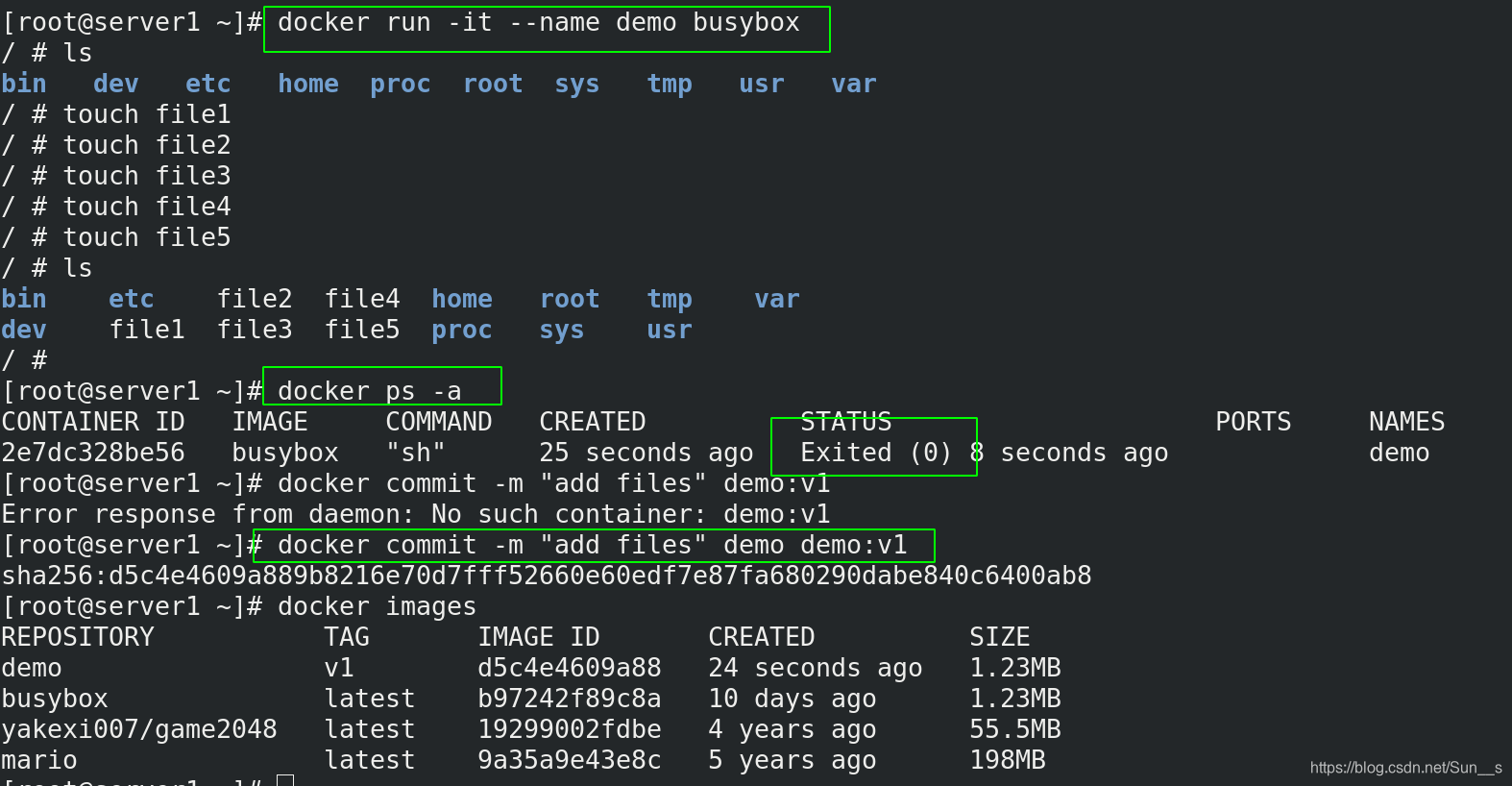Select the 'yakexi007/game2048' repository name
Viewport: 1512px width, 786px height.
tap(139, 729)
